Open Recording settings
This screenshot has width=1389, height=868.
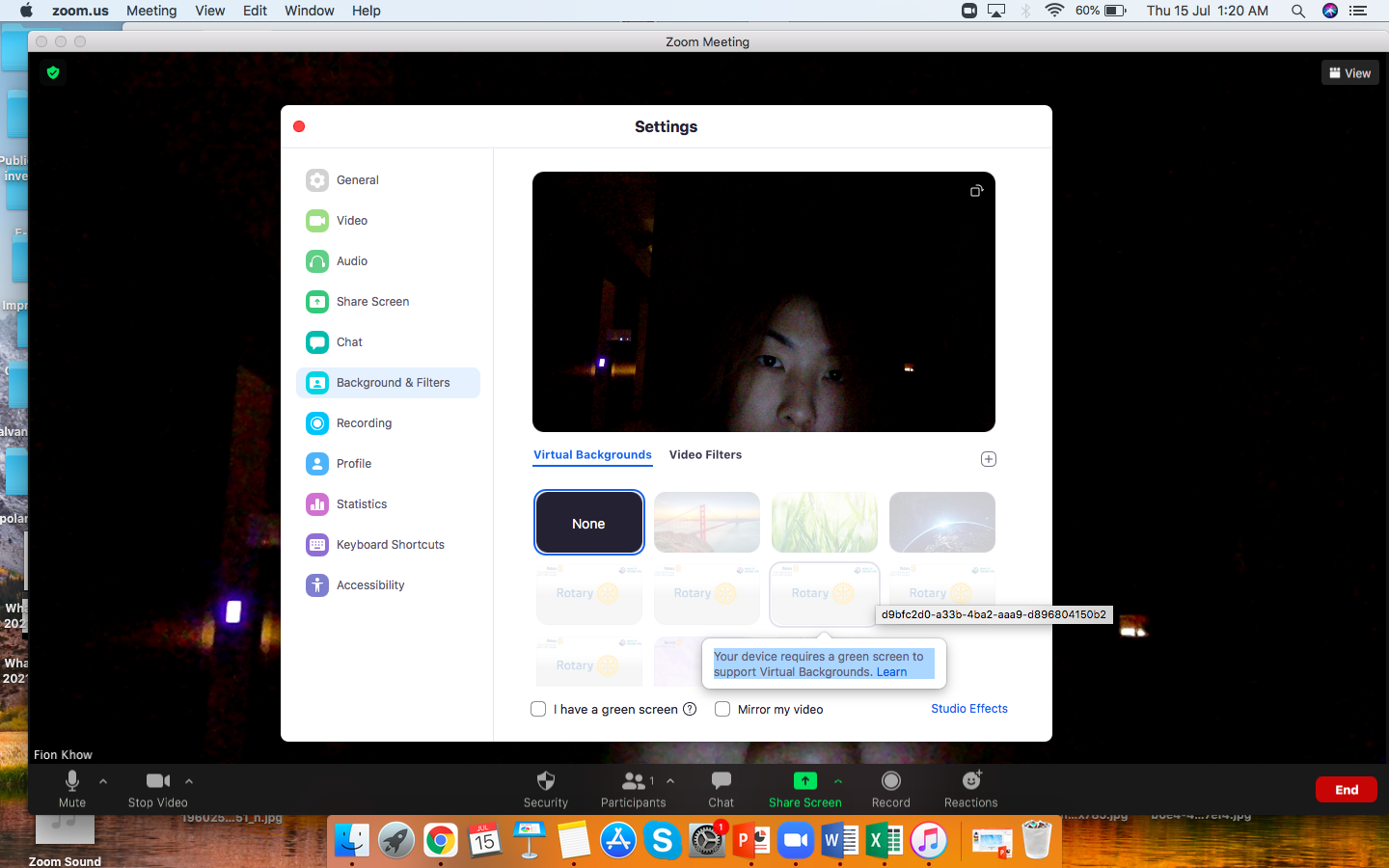388,423
